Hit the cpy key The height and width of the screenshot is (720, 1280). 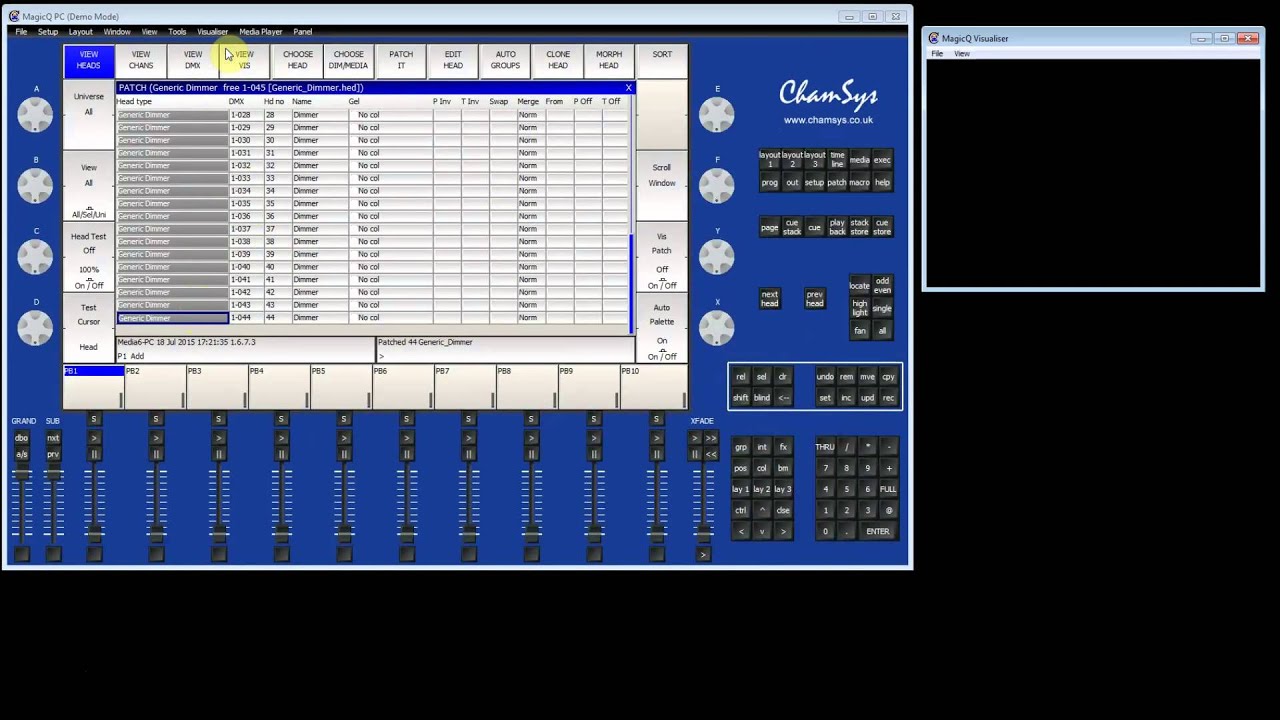pos(888,377)
